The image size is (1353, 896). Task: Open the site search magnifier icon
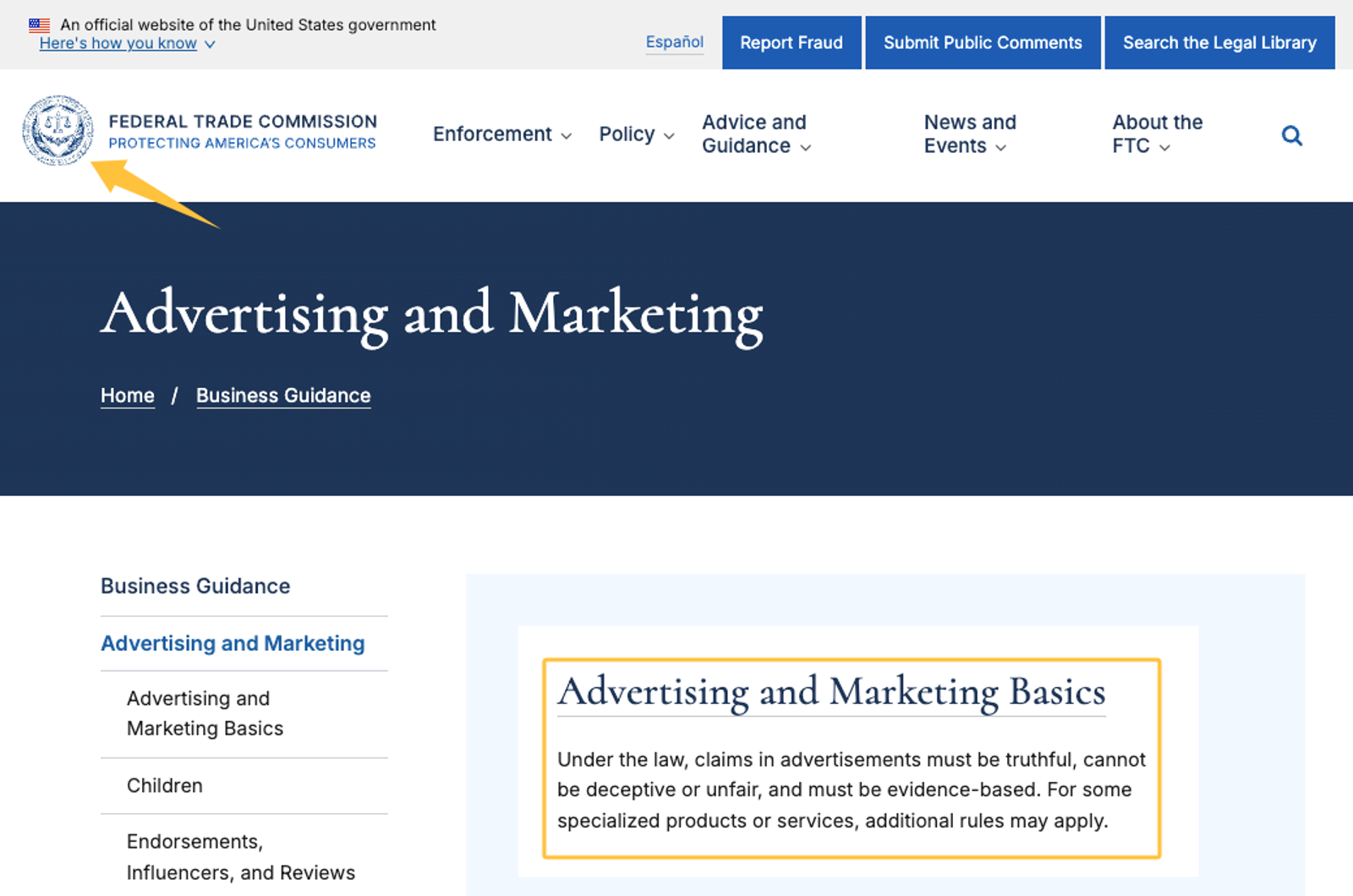pyautogui.click(x=1291, y=135)
